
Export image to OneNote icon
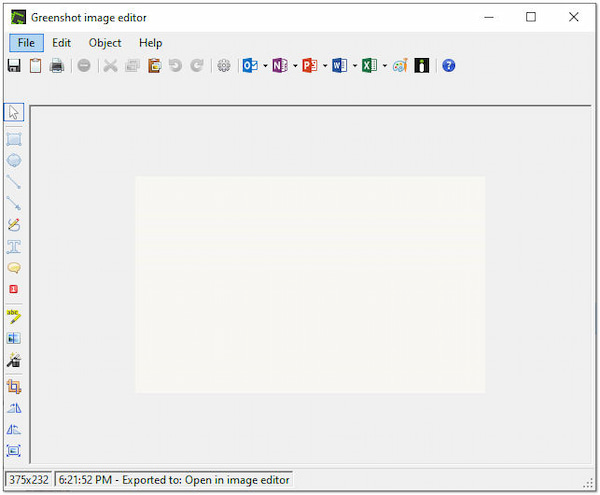click(280, 66)
